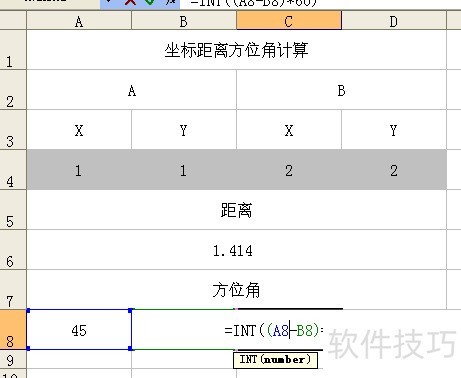This screenshot has width=461, height=378.
Task: Click the X cell in column A
Action: [79, 130]
